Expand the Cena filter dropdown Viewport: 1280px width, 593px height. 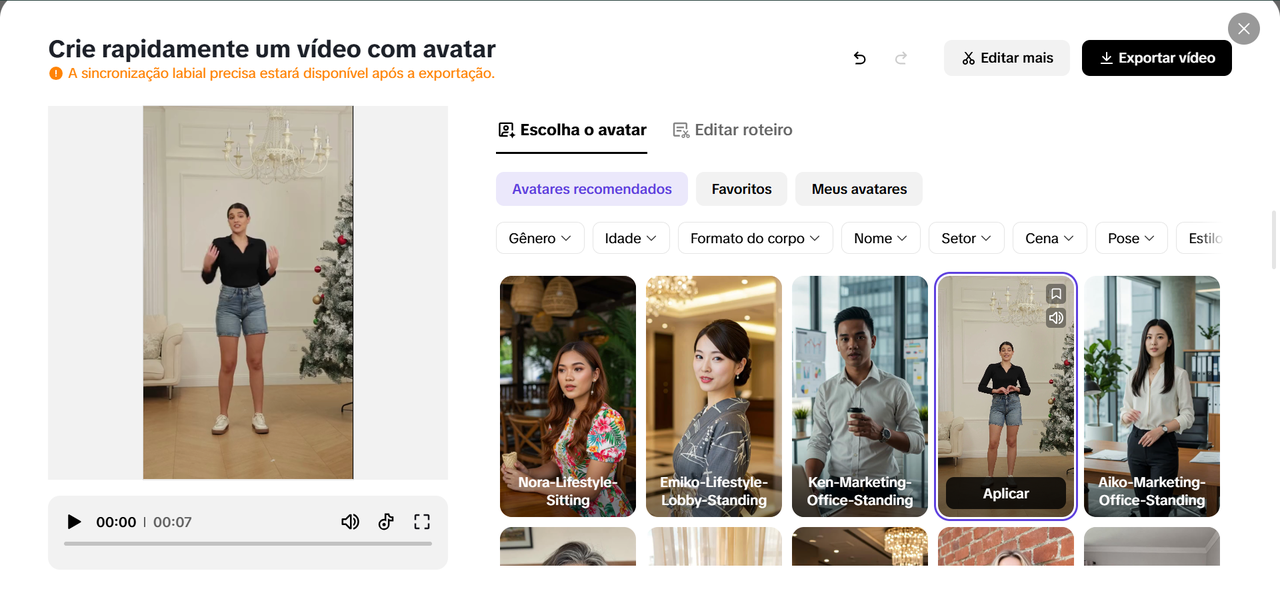click(1049, 238)
